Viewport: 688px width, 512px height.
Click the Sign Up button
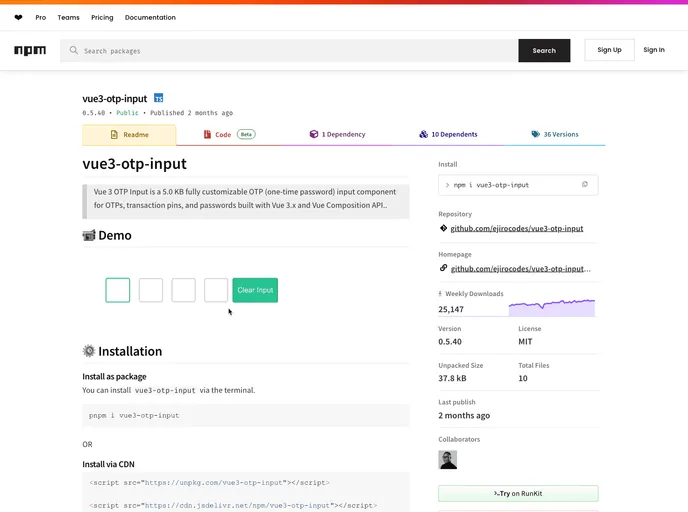coord(609,50)
